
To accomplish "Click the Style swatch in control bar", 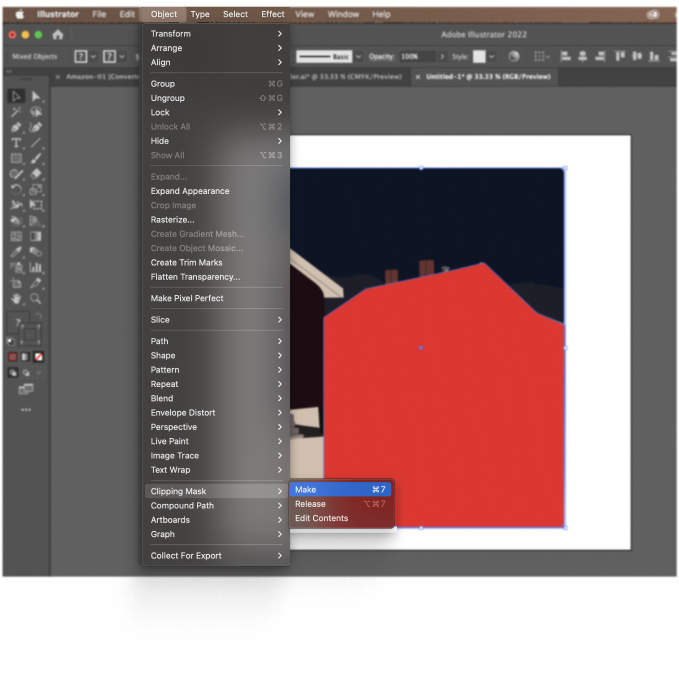I will click(479, 57).
